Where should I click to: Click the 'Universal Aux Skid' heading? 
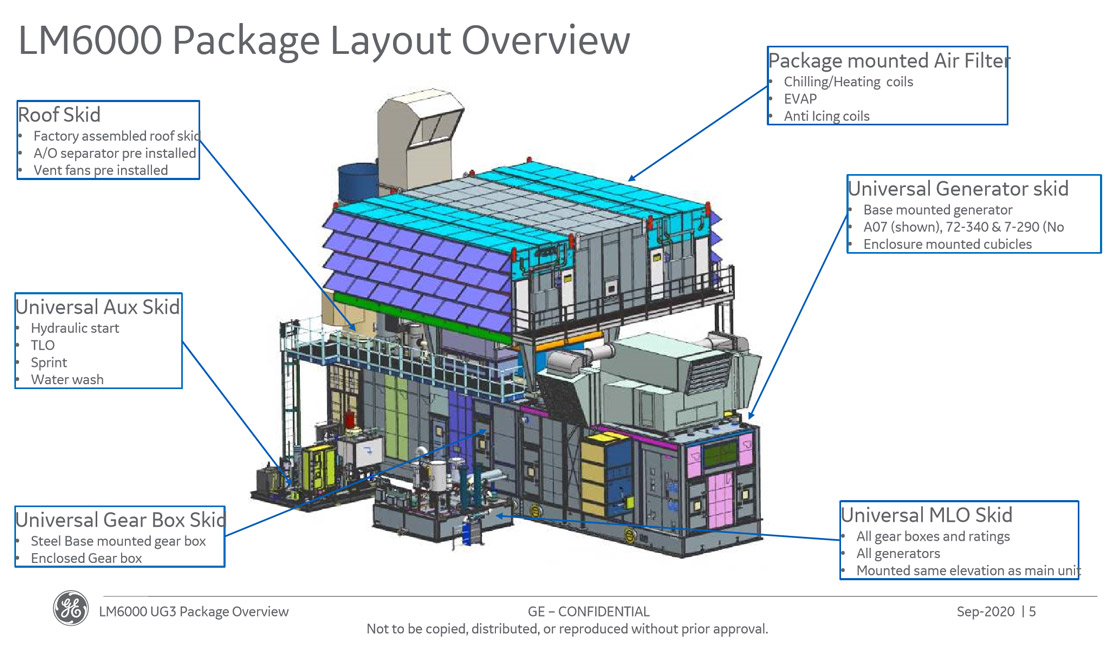click(x=98, y=307)
